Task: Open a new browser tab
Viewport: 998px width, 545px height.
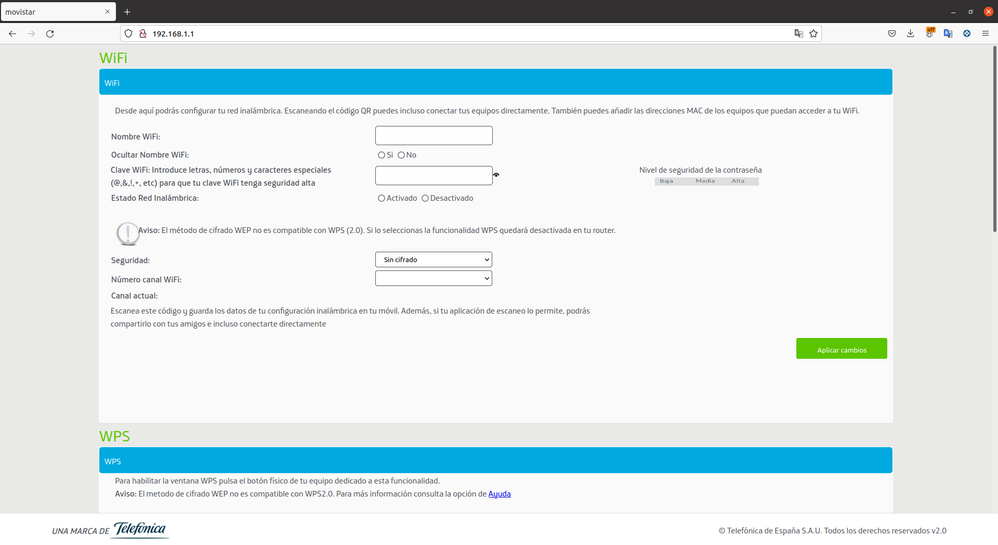Action: (x=127, y=11)
